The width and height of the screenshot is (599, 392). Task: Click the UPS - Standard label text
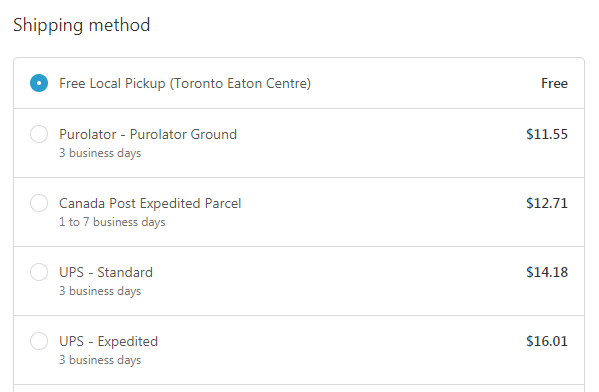point(106,272)
